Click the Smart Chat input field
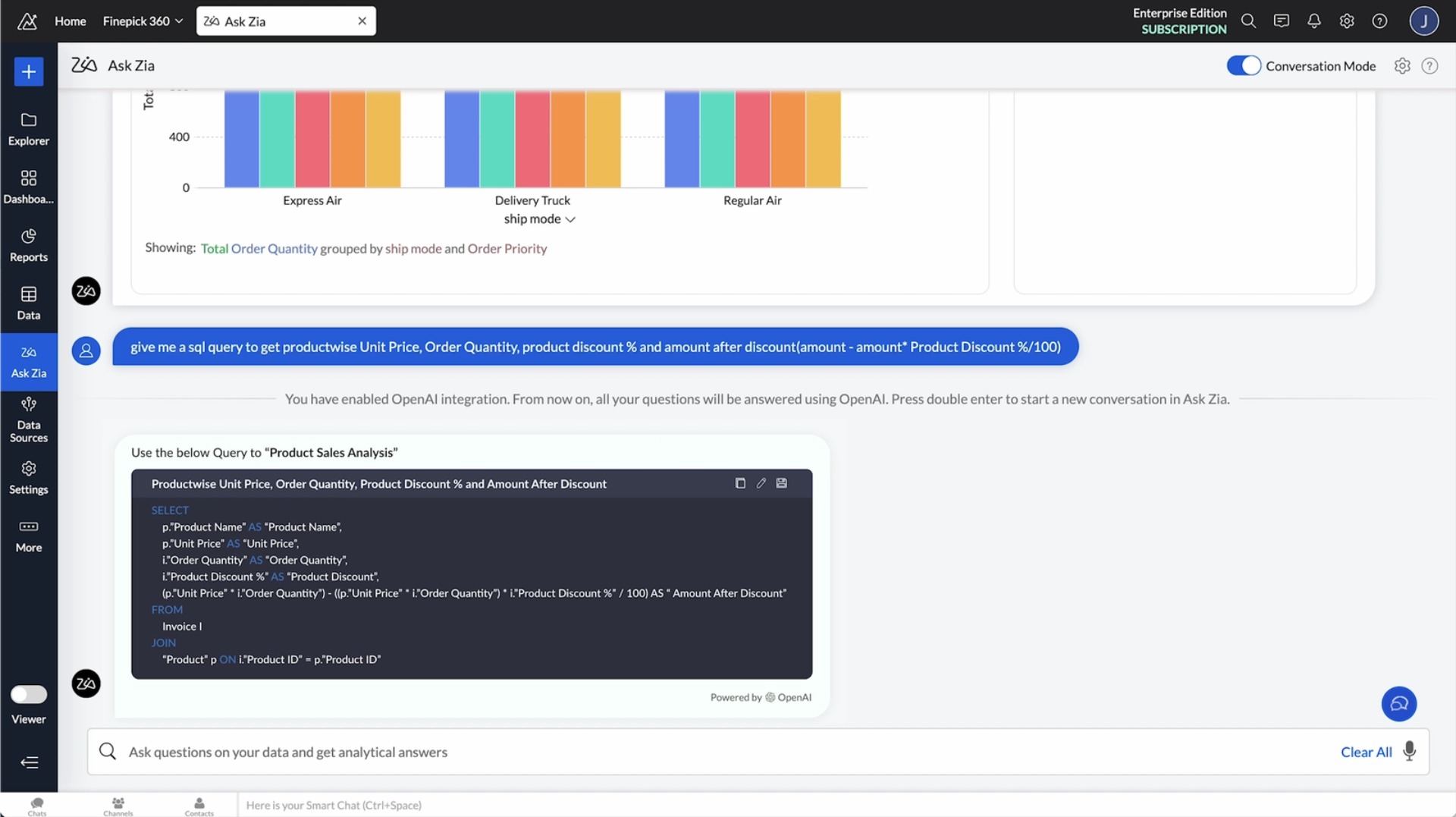 coord(846,805)
